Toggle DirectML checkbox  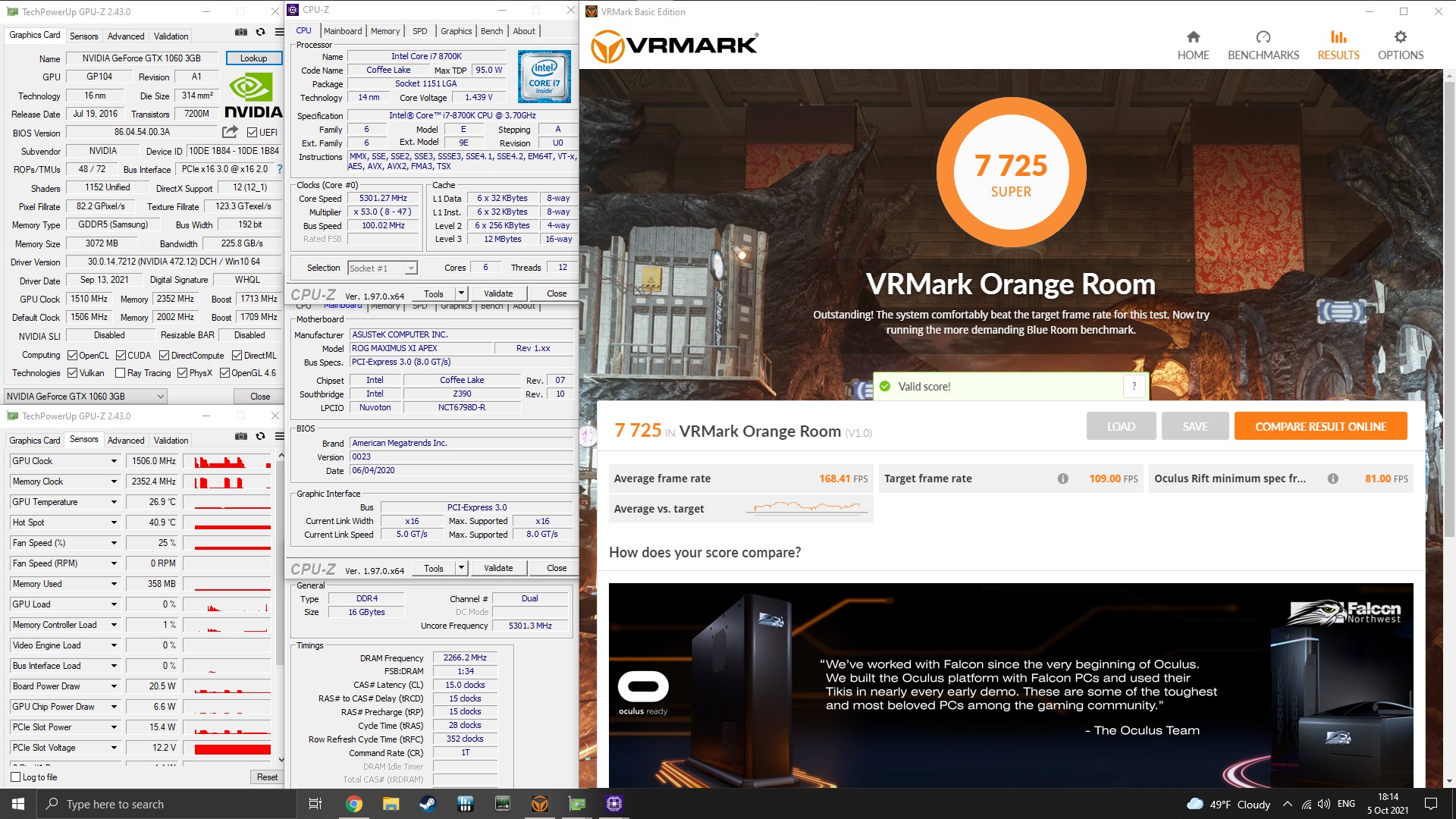(x=237, y=355)
